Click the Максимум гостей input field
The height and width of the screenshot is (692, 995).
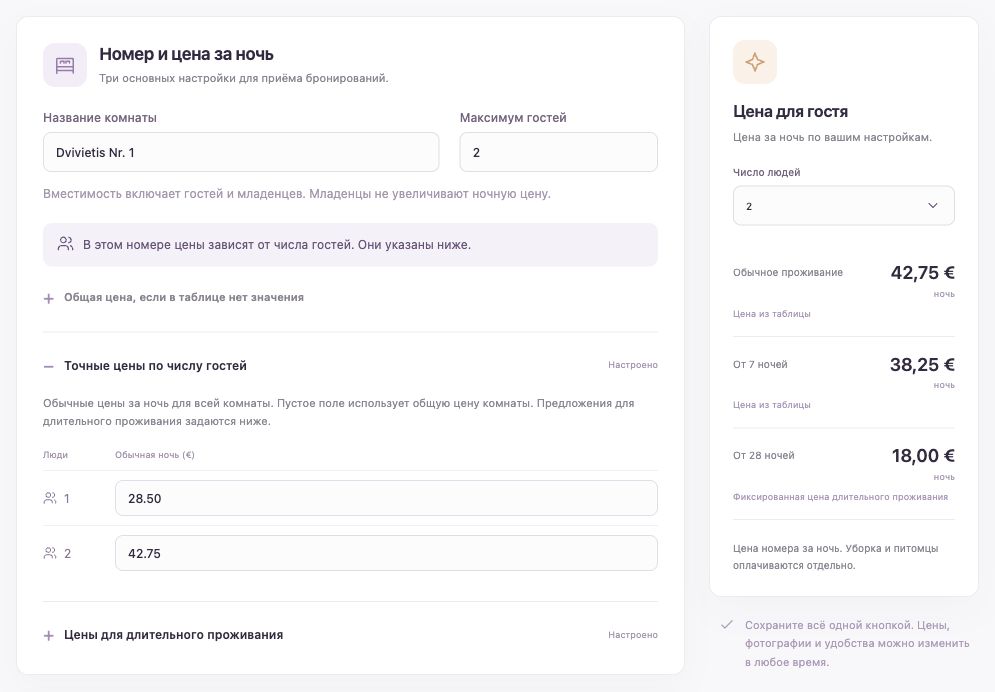tap(558, 152)
